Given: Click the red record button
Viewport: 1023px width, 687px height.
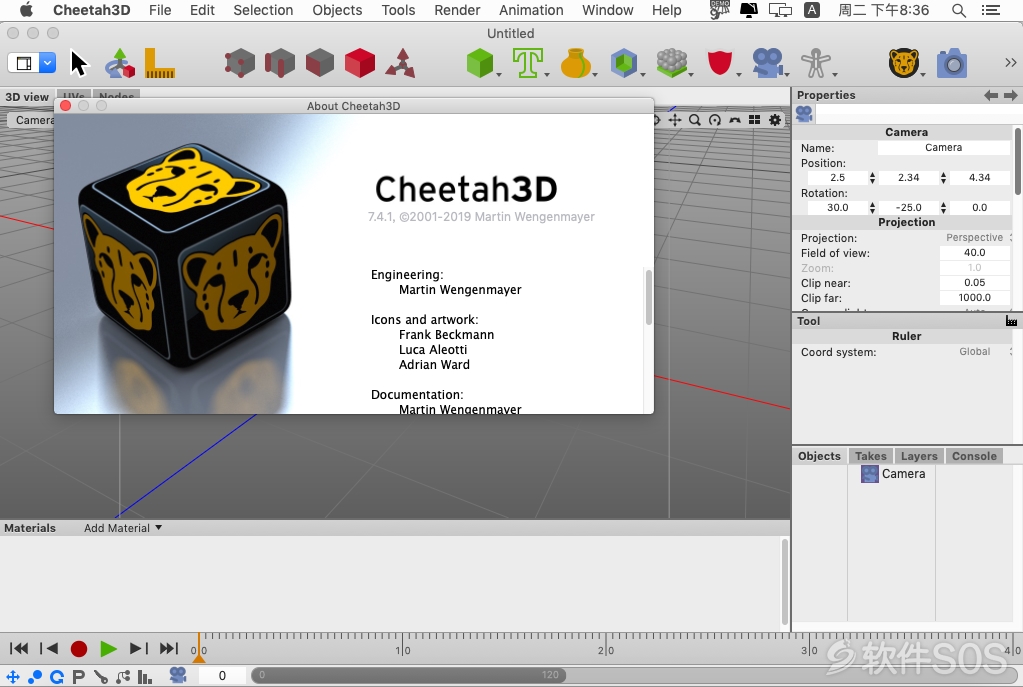Looking at the screenshot, I should tap(79, 649).
